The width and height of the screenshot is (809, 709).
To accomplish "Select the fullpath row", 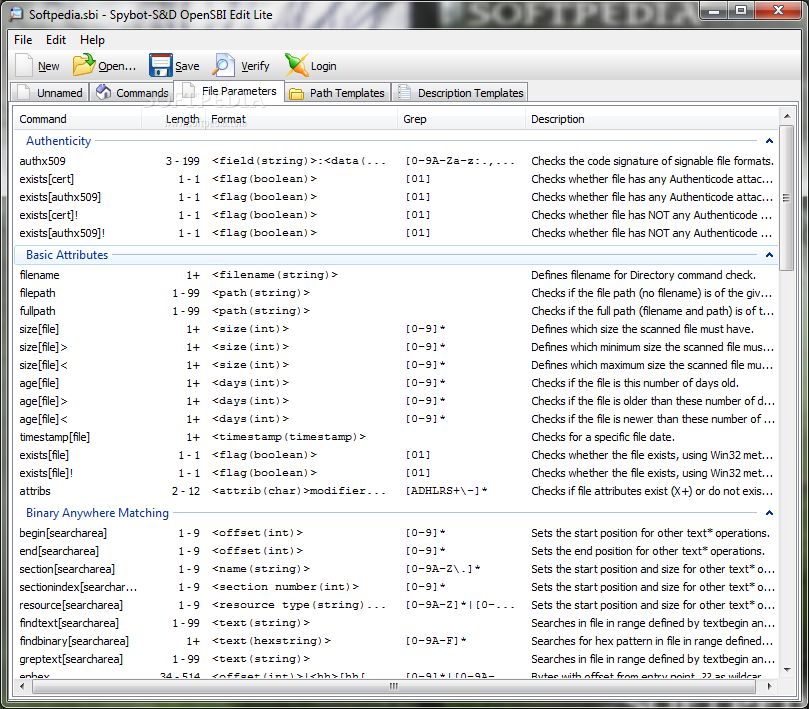I will pyautogui.click(x=396, y=311).
